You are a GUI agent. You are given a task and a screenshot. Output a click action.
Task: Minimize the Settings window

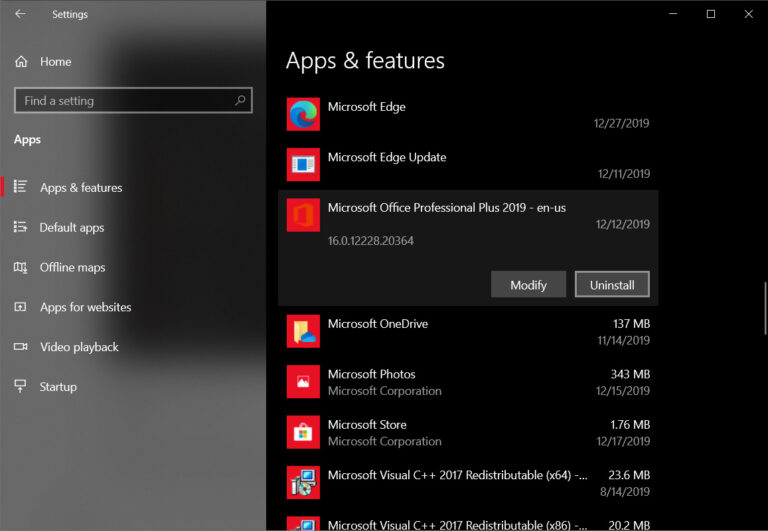[x=673, y=14]
